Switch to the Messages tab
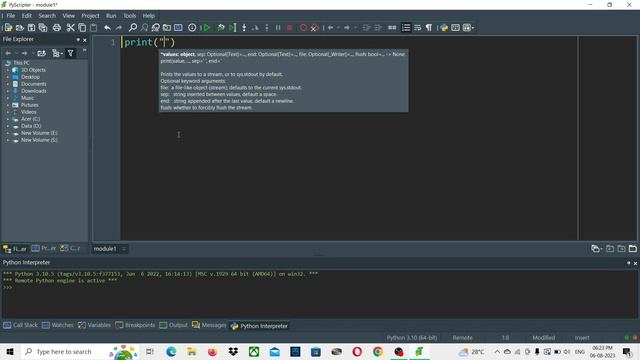 coord(209,325)
